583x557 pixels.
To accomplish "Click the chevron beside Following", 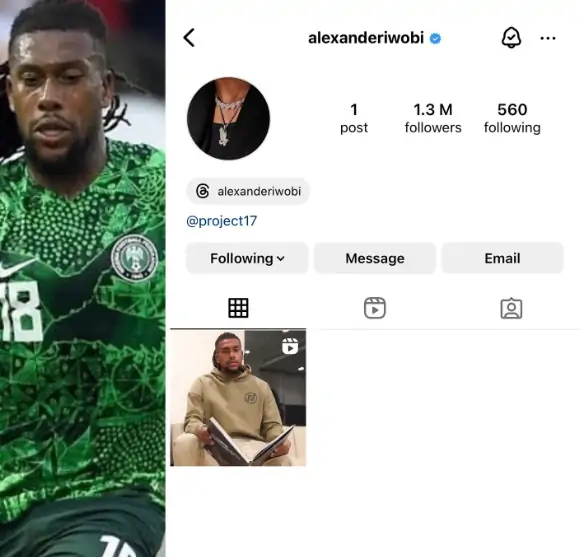I will (x=281, y=258).
